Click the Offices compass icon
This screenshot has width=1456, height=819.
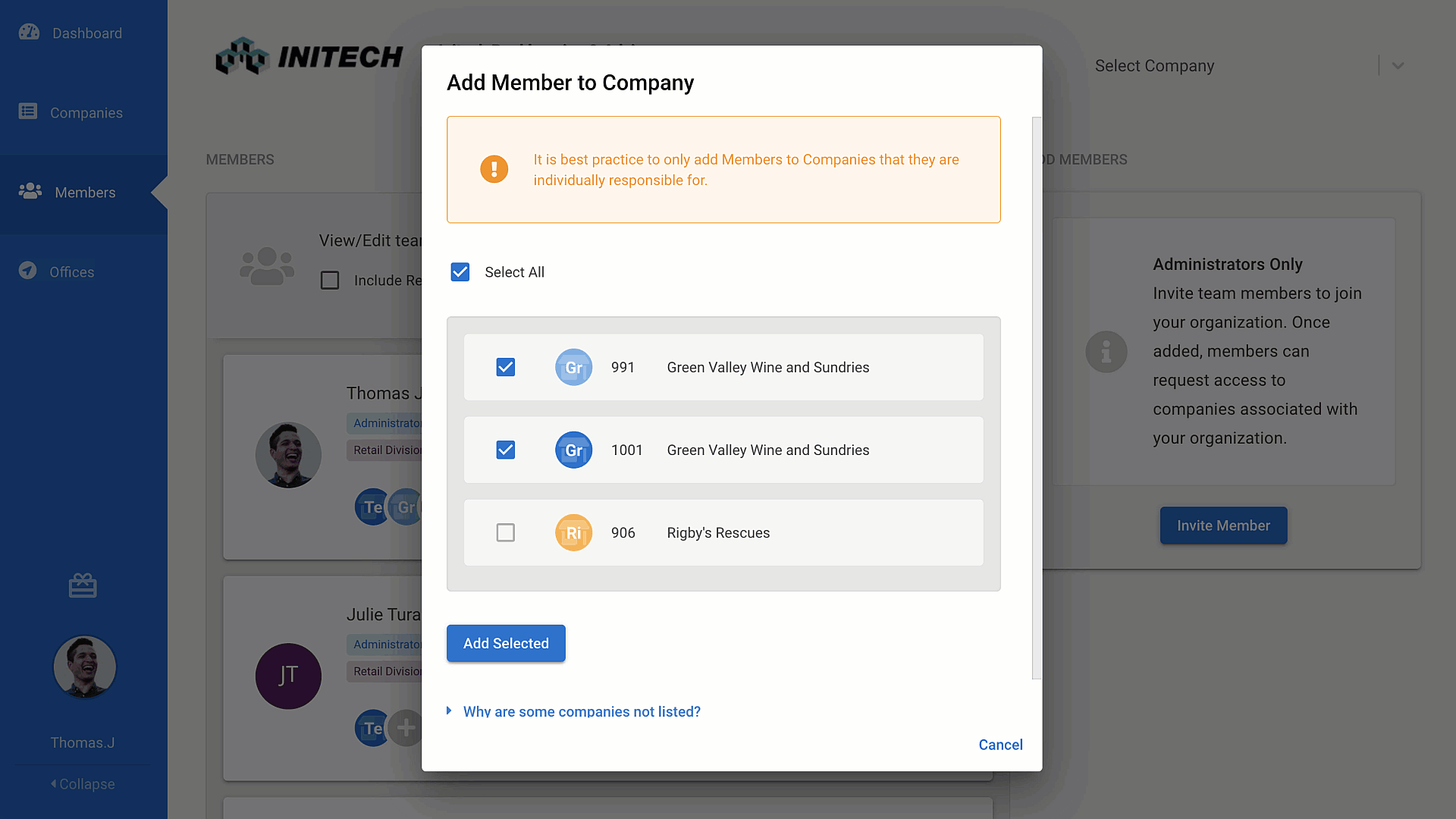tap(28, 271)
